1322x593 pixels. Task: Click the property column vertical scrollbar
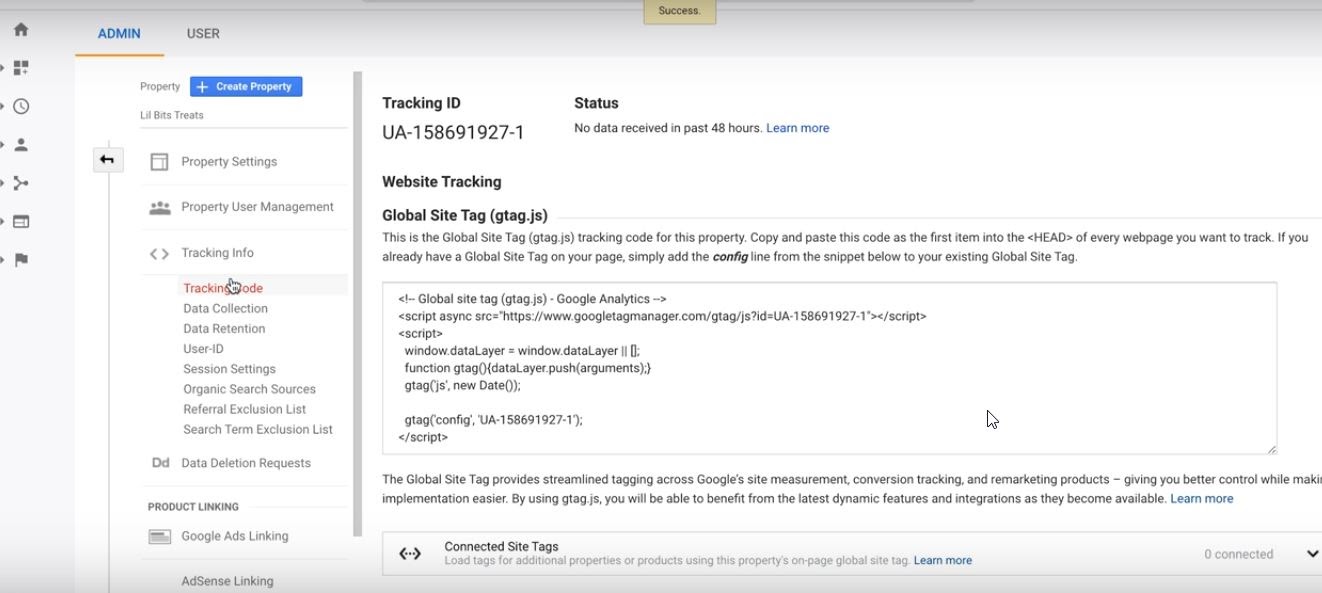(357, 300)
